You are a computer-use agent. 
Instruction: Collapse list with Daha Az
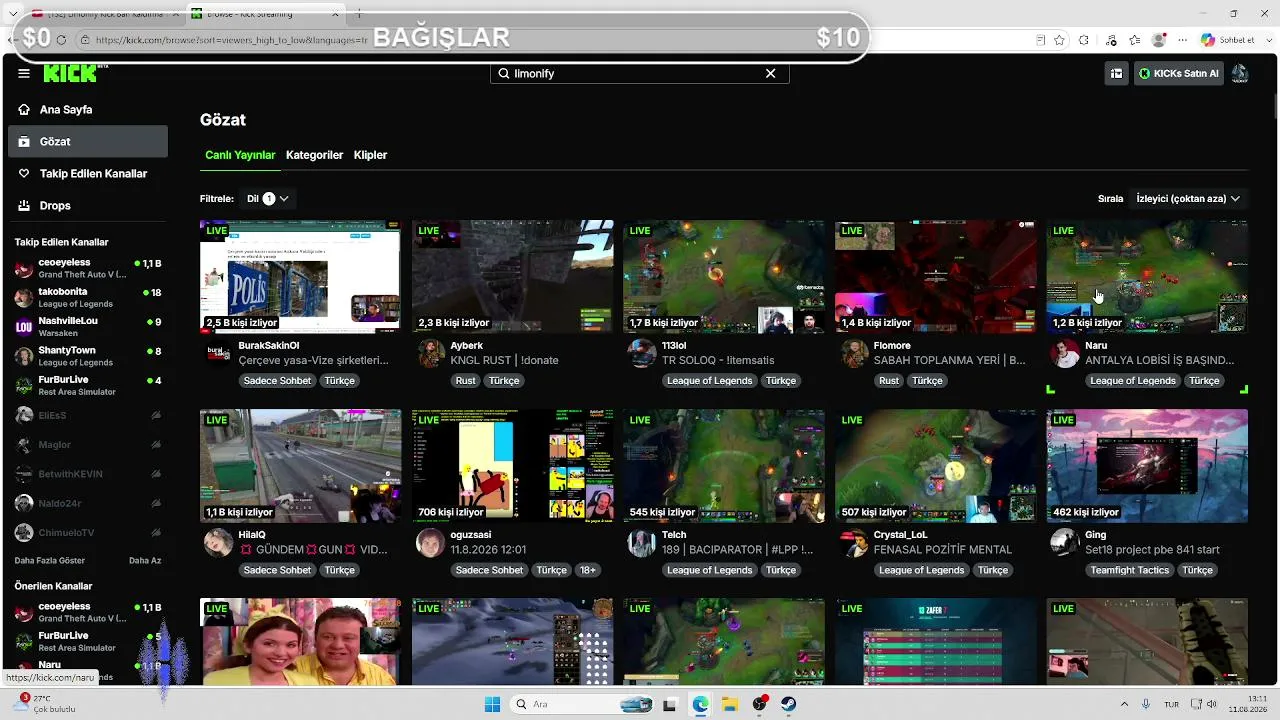pos(145,561)
